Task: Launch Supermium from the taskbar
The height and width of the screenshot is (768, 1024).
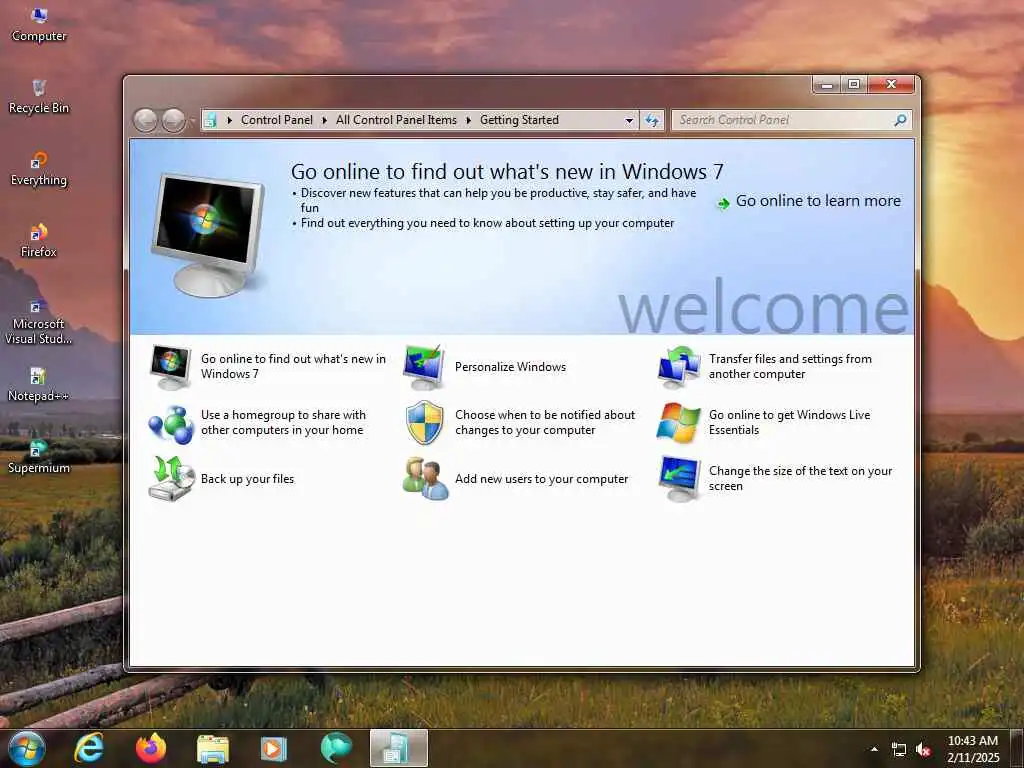Action: point(336,748)
